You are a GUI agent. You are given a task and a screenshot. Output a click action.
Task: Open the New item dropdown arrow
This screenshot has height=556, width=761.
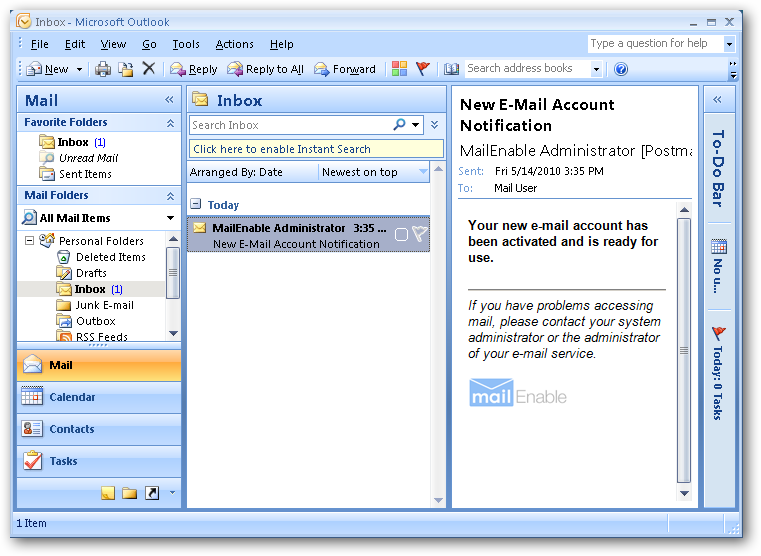pyautogui.click(x=79, y=69)
